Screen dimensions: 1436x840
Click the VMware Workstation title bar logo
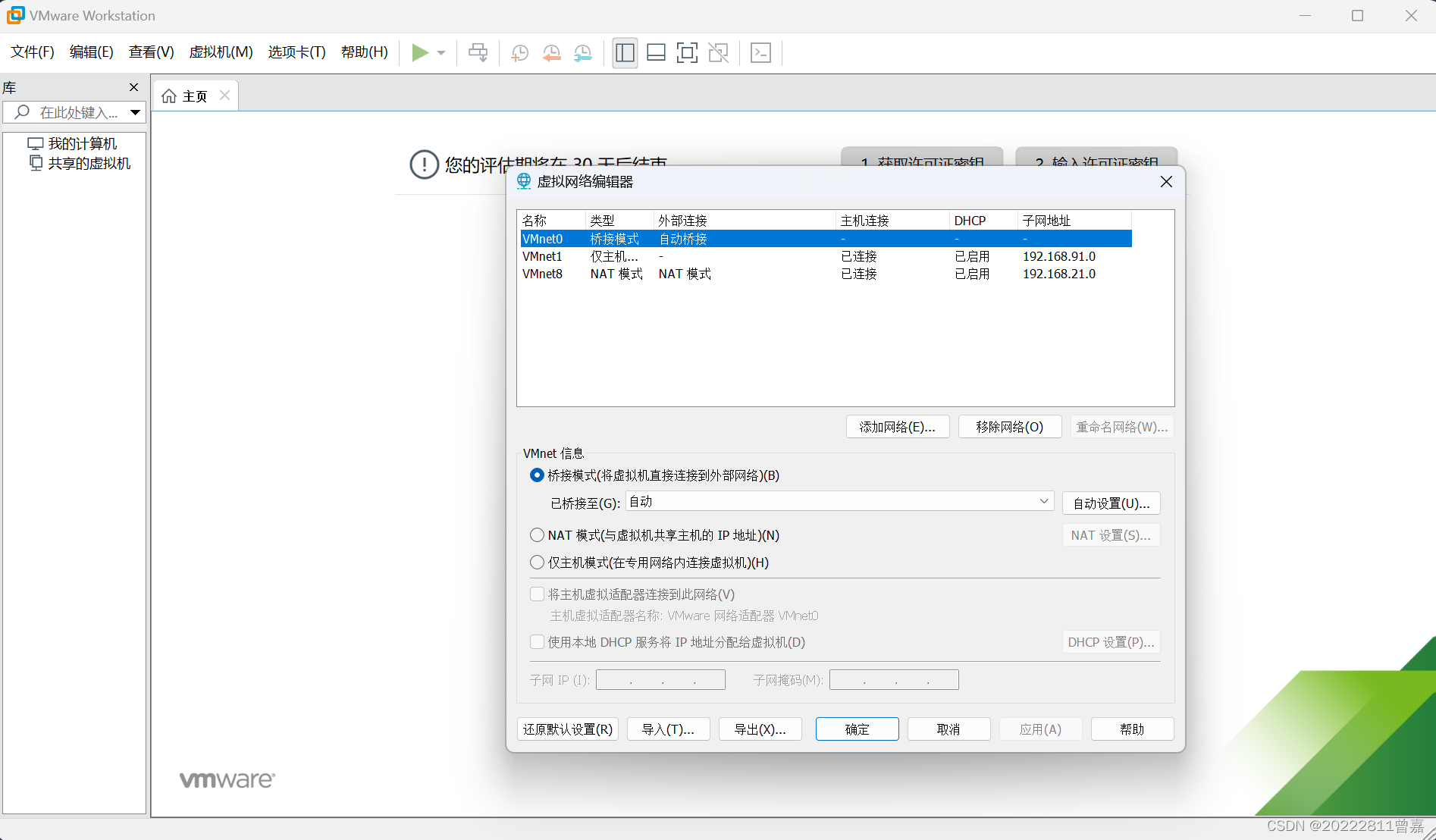click(15, 15)
